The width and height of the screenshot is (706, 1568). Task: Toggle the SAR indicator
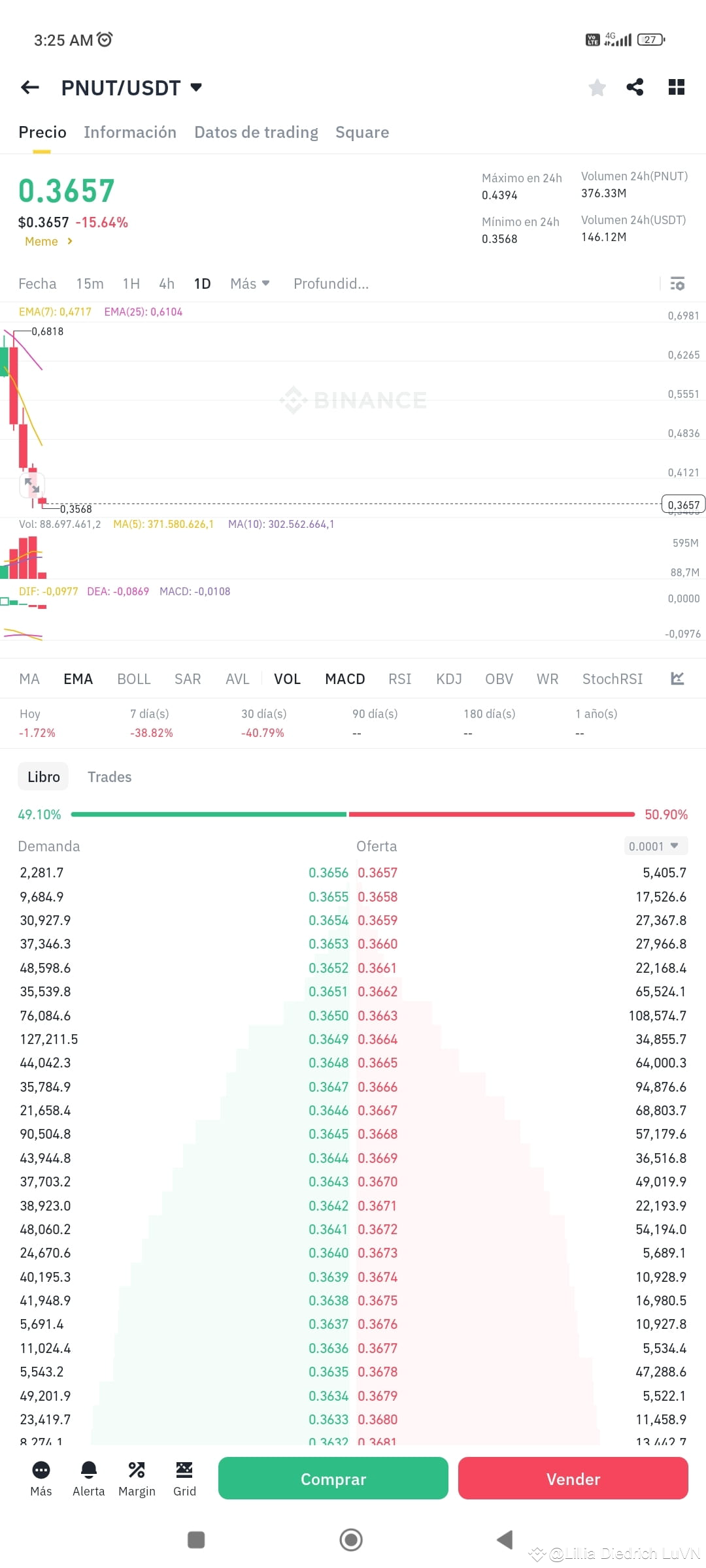tap(188, 679)
